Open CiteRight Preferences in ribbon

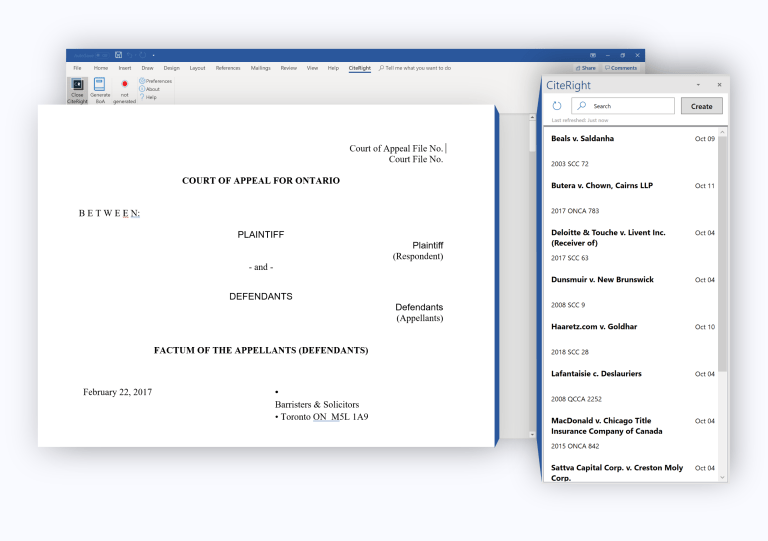157,81
